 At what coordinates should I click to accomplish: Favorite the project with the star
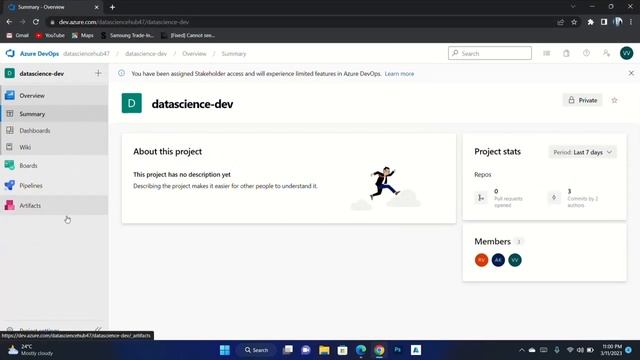(614, 100)
